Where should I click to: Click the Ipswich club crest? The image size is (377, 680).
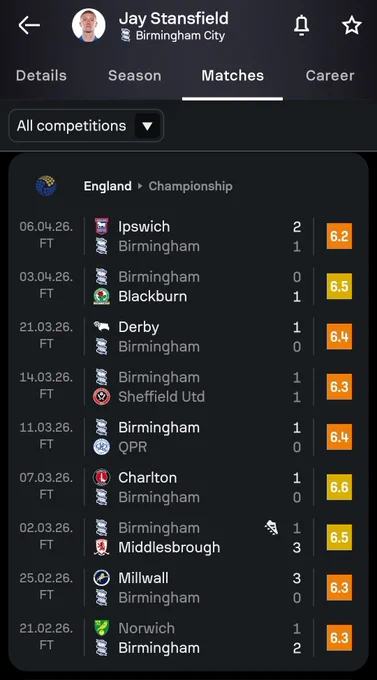click(102, 226)
